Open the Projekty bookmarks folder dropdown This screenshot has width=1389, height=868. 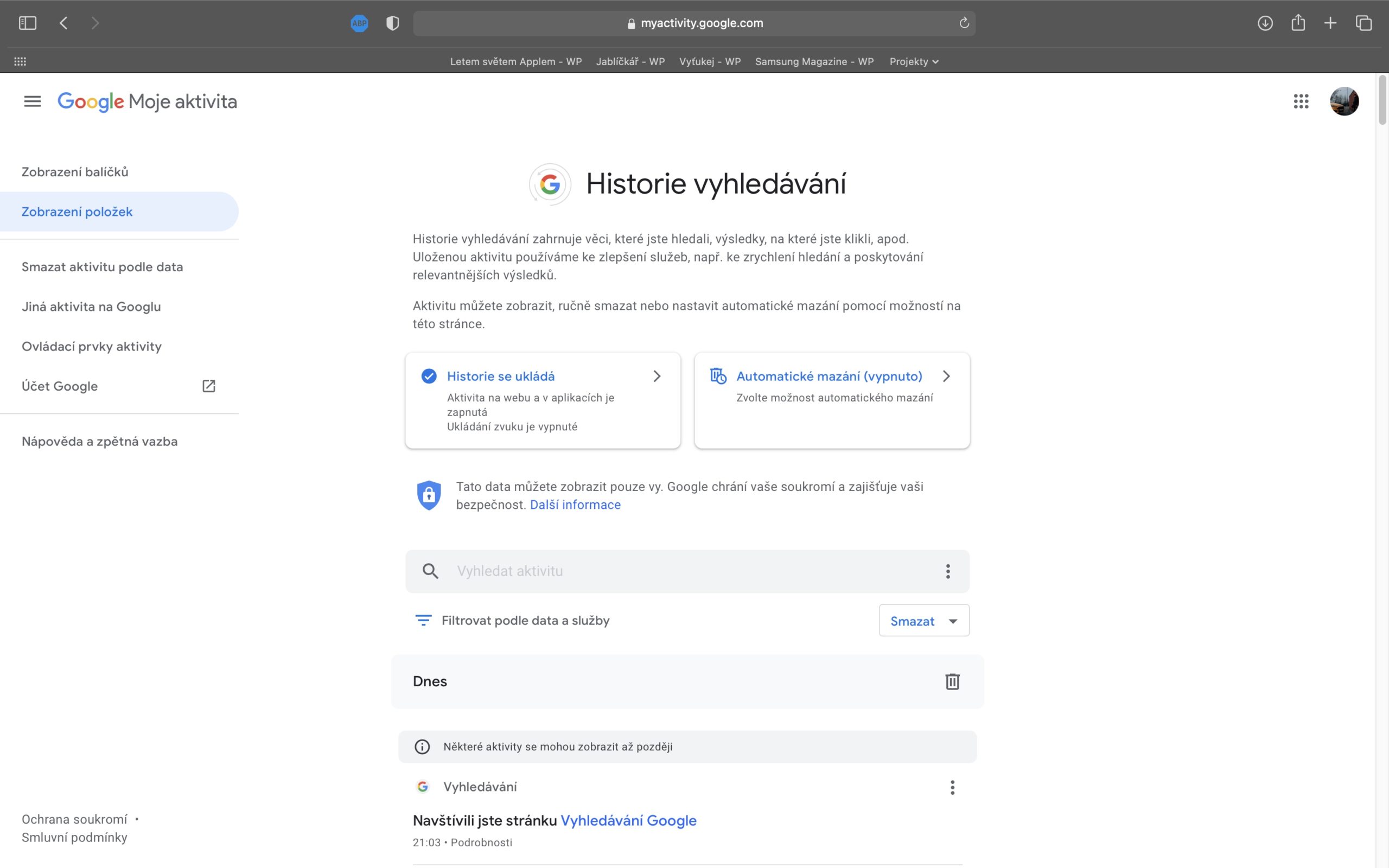[x=913, y=61]
